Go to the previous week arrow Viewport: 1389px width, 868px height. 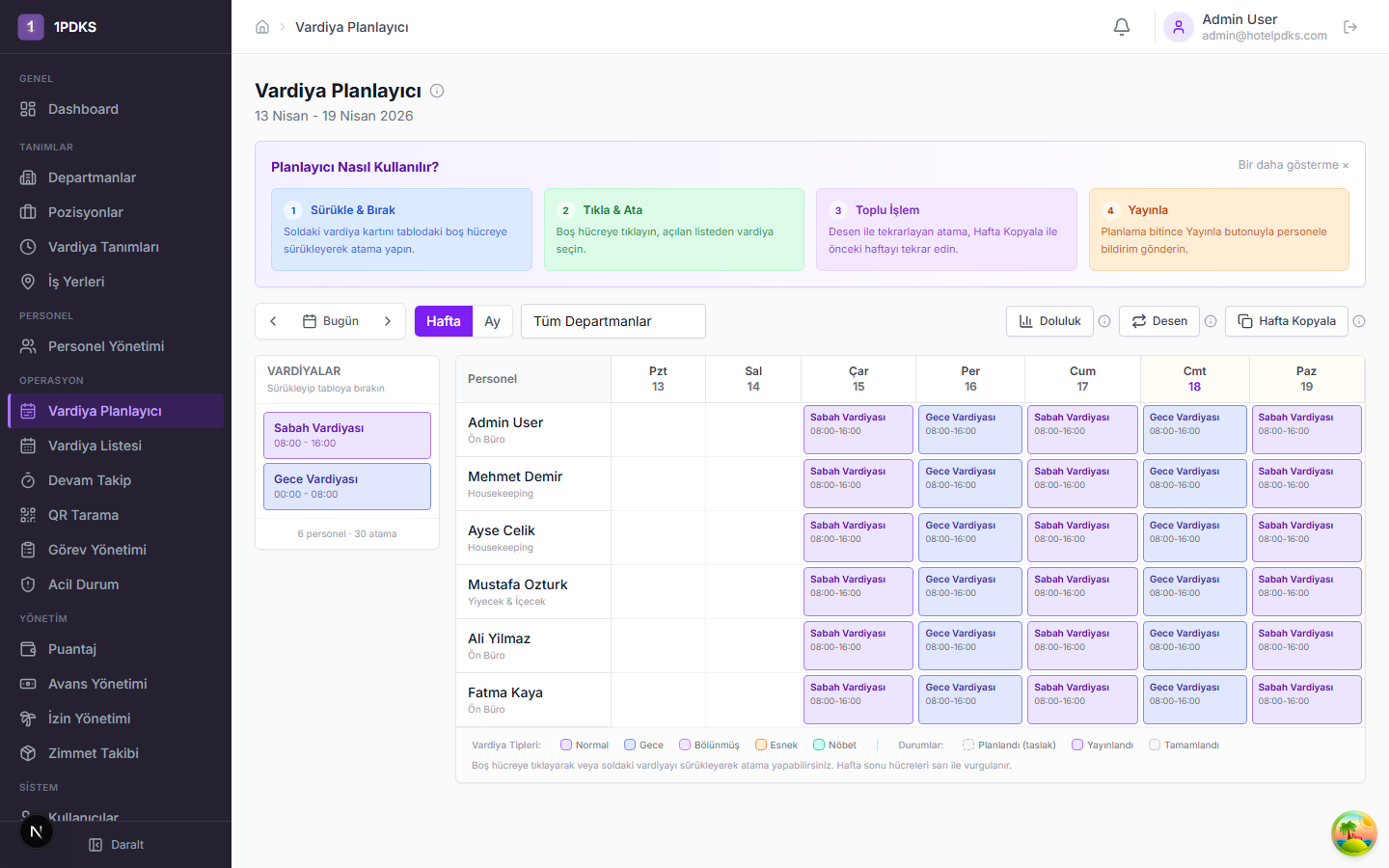click(x=274, y=321)
